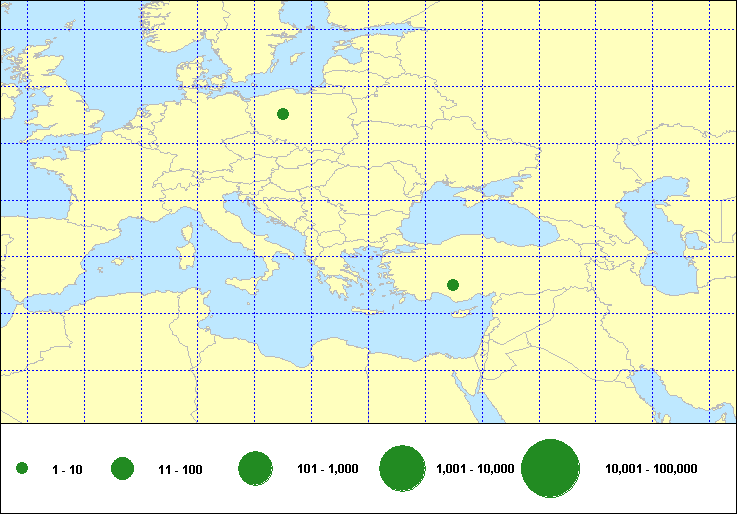The width and height of the screenshot is (737, 514).
Task: Select the 1,001 - 10,000 legend circle
Action: [x=404, y=469]
